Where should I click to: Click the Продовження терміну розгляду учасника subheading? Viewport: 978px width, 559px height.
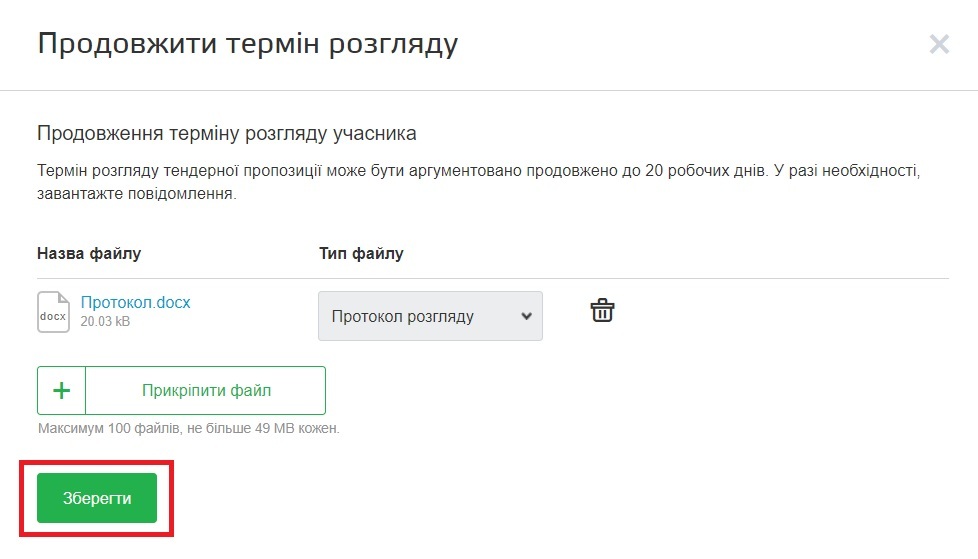click(x=226, y=133)
